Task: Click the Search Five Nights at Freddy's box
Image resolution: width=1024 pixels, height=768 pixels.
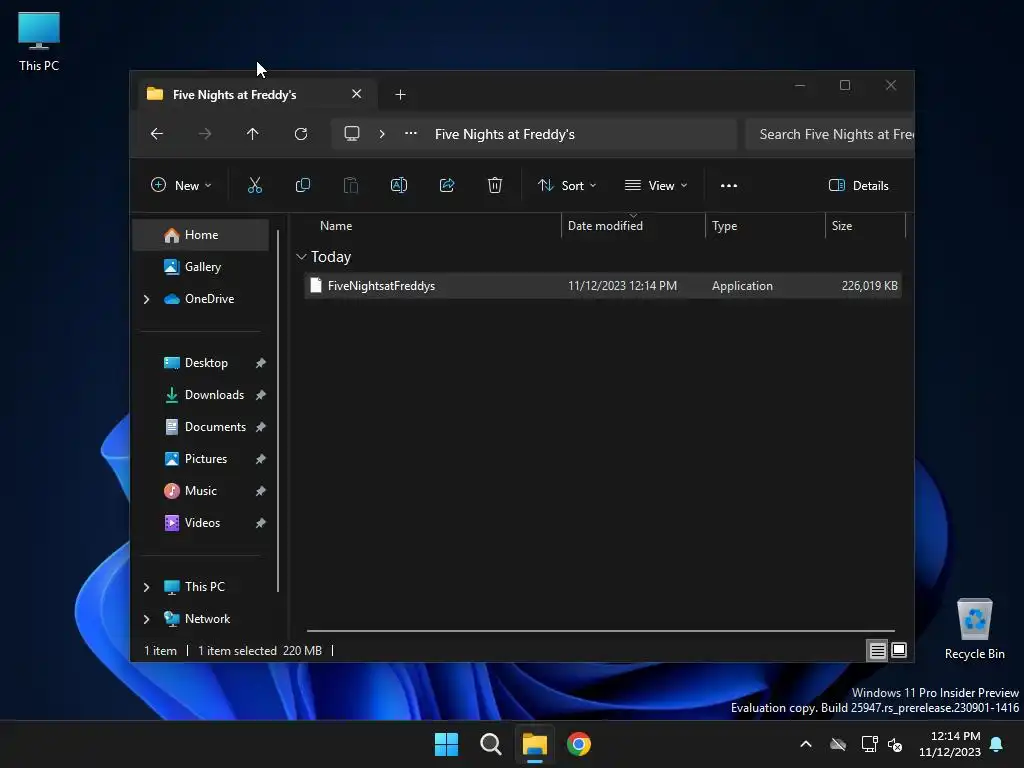Action: (829, 134)
